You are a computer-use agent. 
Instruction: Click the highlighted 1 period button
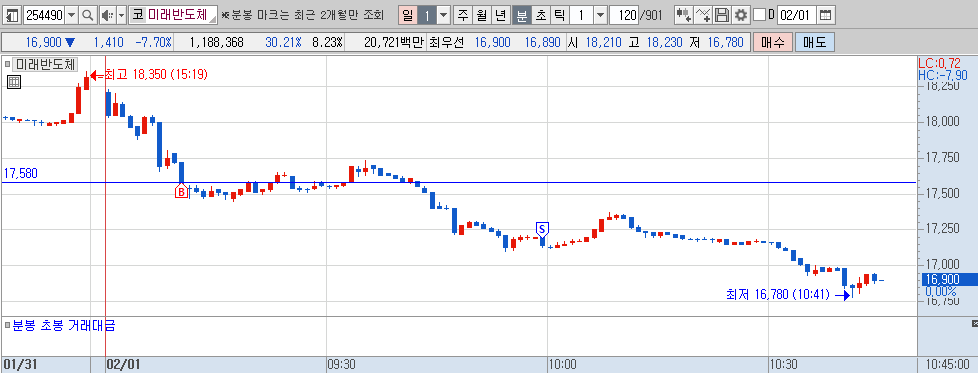point(427,14)
